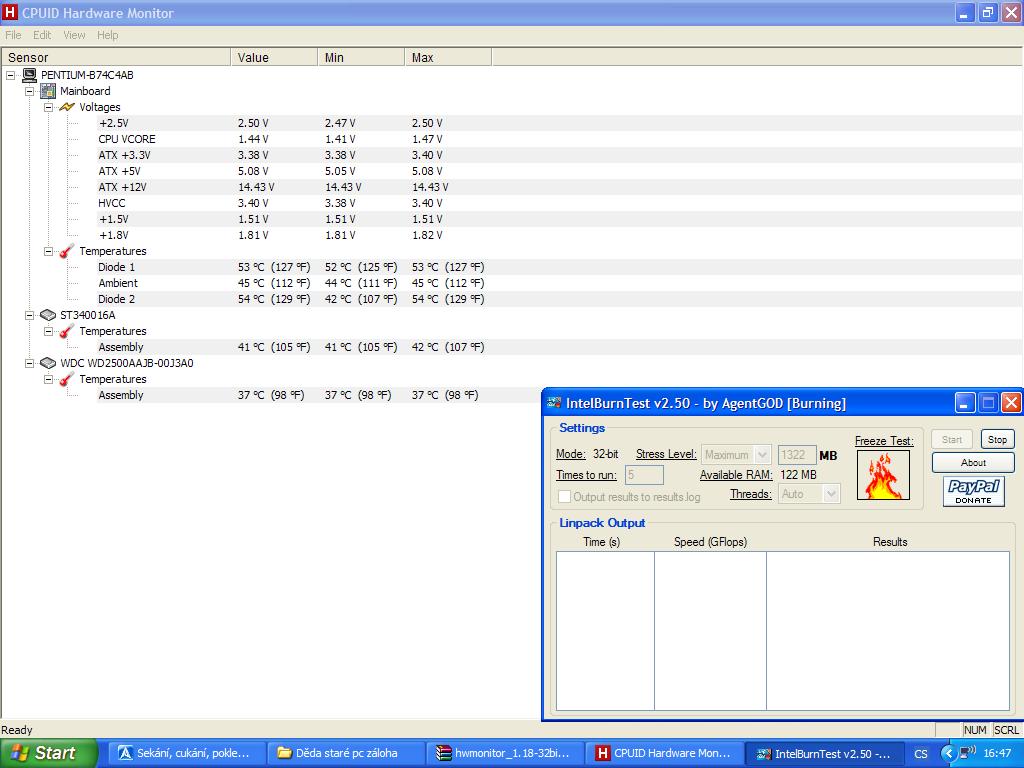
Task: Click the network icon in system tray
Action: point(968,752)
